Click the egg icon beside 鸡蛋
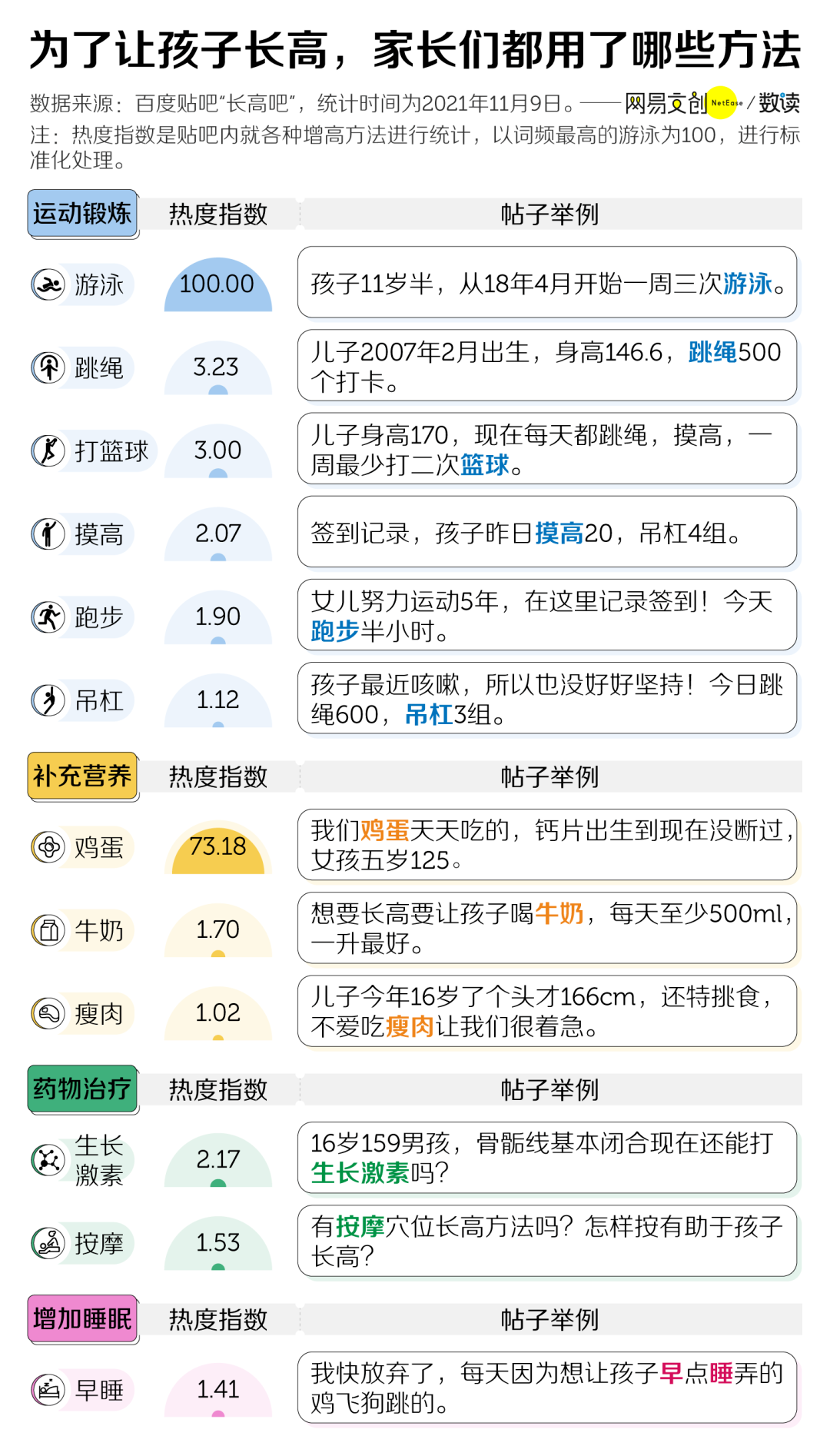830x1456 pixels. pos(48,847)
